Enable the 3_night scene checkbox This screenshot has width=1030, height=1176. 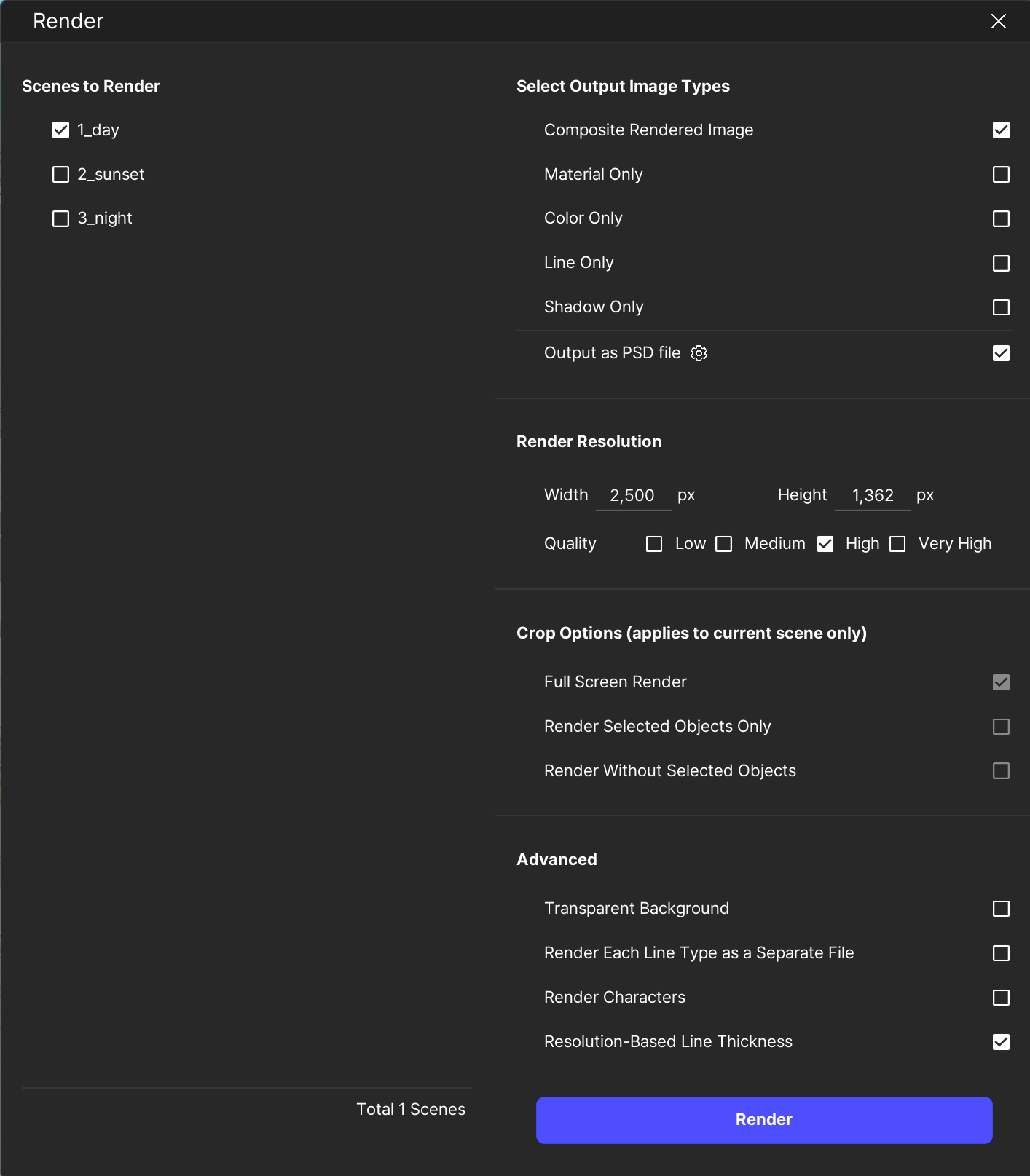(61, 218)
